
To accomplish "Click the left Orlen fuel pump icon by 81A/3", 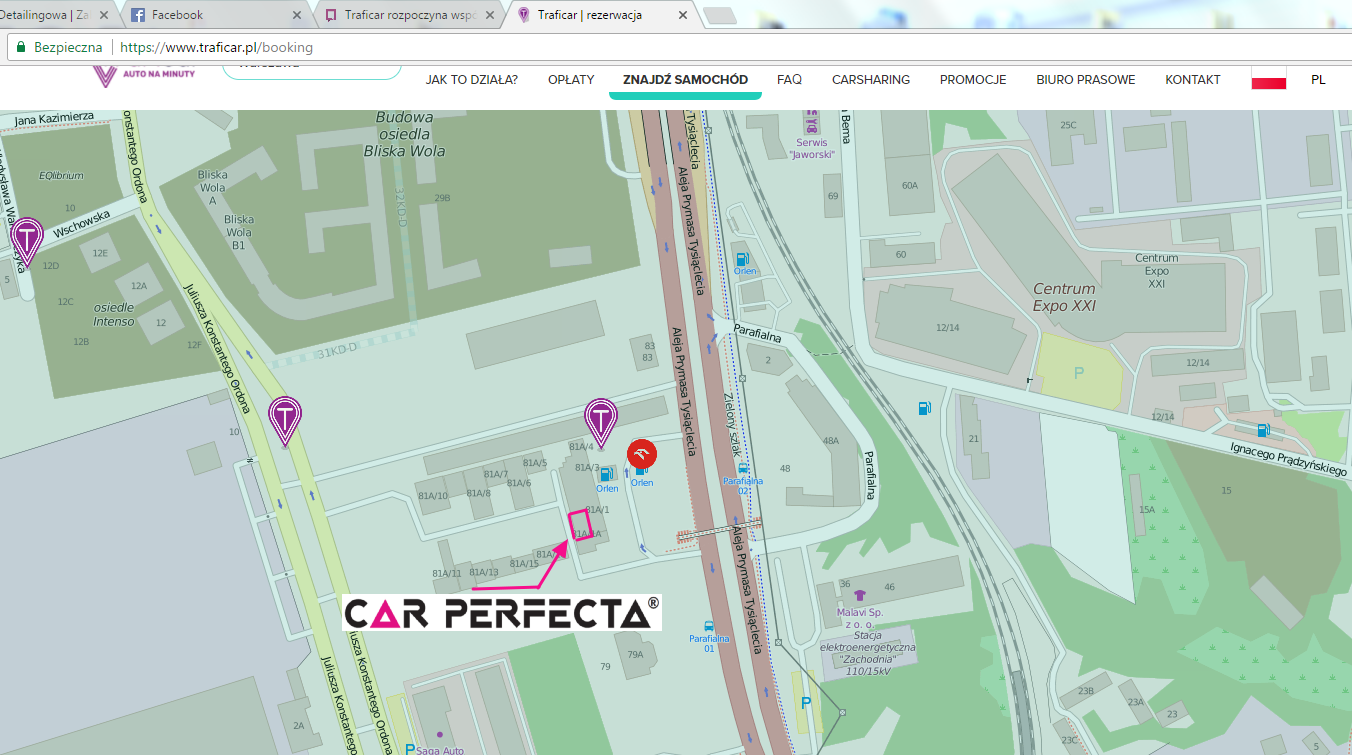I will 606,475.
